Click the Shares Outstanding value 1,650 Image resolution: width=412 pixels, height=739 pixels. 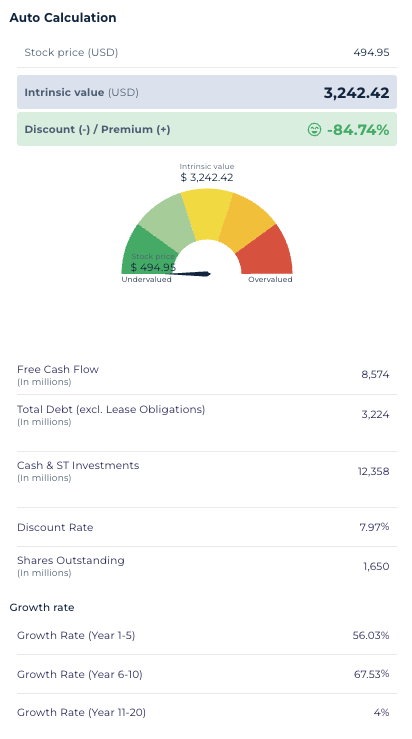coord(376,567)
